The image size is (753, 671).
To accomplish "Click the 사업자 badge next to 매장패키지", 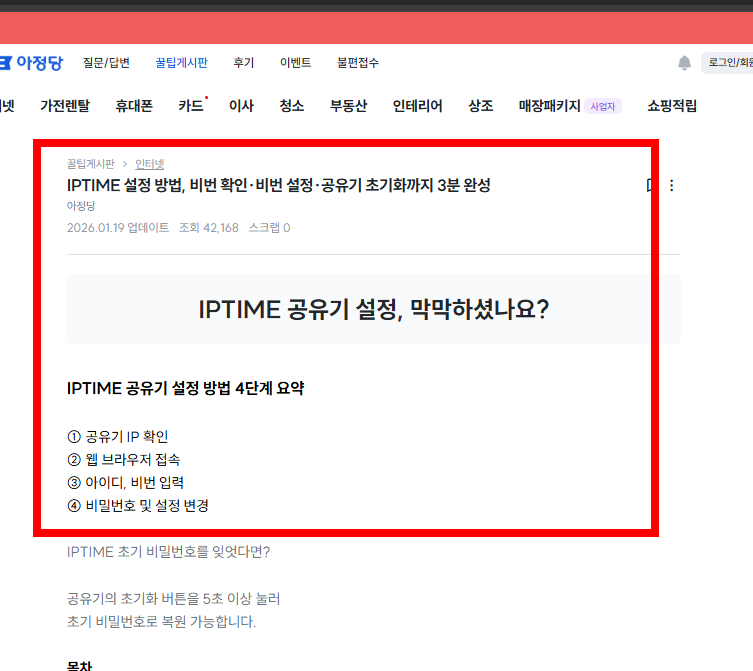I will coord(603,107).
